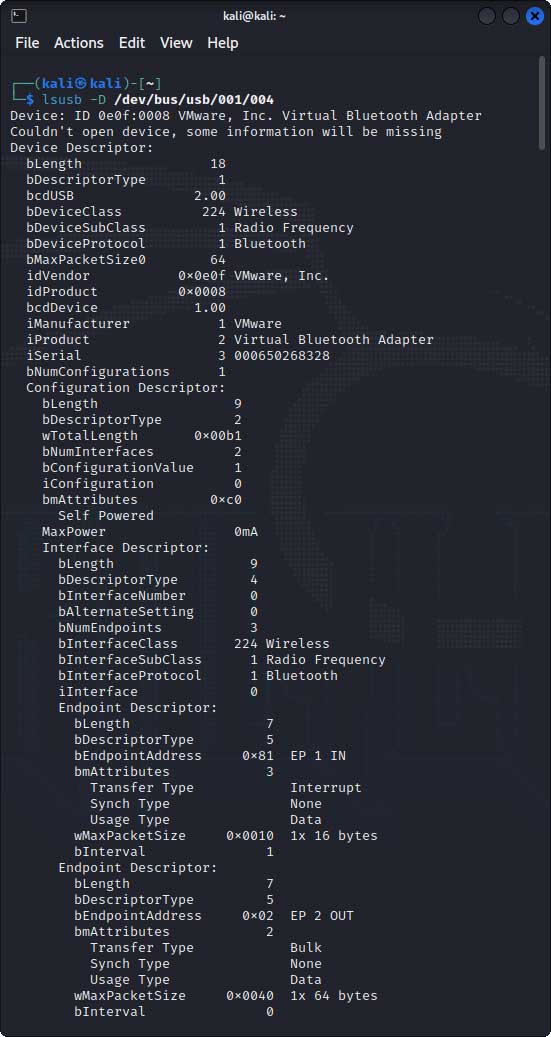The height and width of the screenshot is (1037, 551).
Task: Click the EP 2 OUT endpoint address text
Action: (x=322, y=916)
